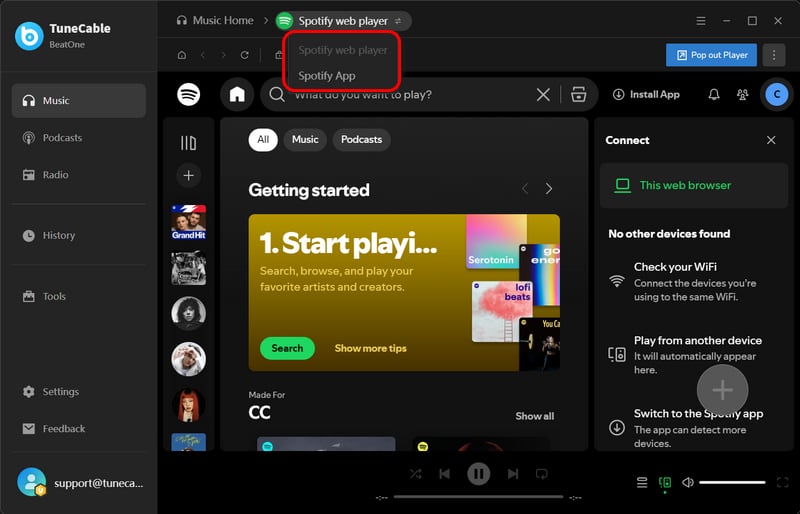800x514 pixels.
Task: Close the Connect panel
Action: (x=771, y=140)
